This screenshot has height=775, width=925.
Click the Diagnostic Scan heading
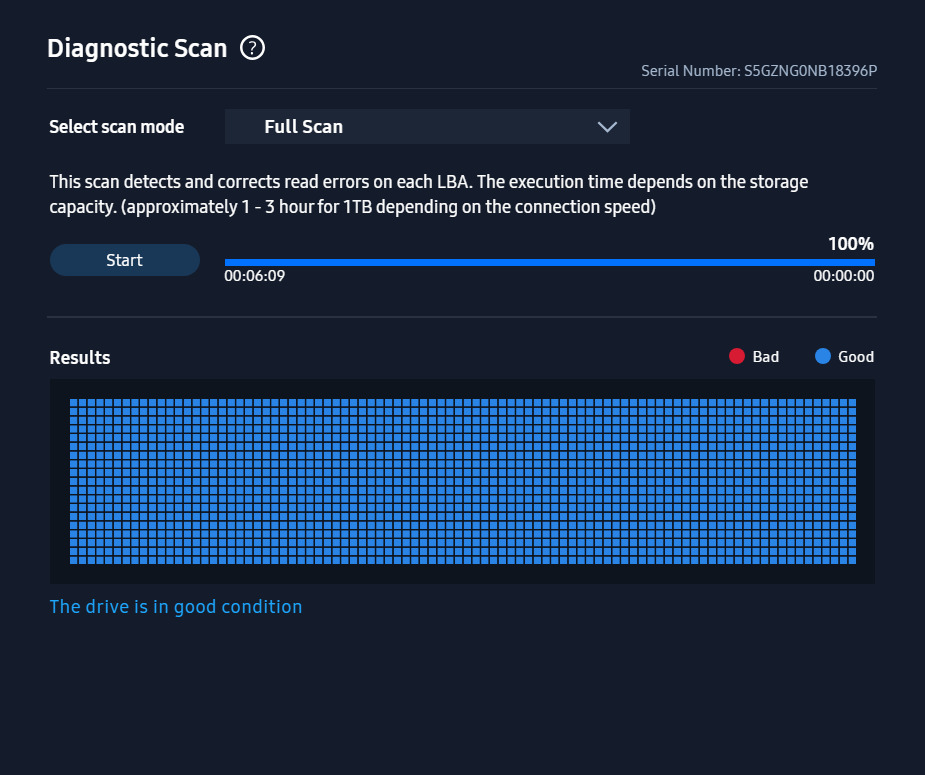(x=137, y=48)
